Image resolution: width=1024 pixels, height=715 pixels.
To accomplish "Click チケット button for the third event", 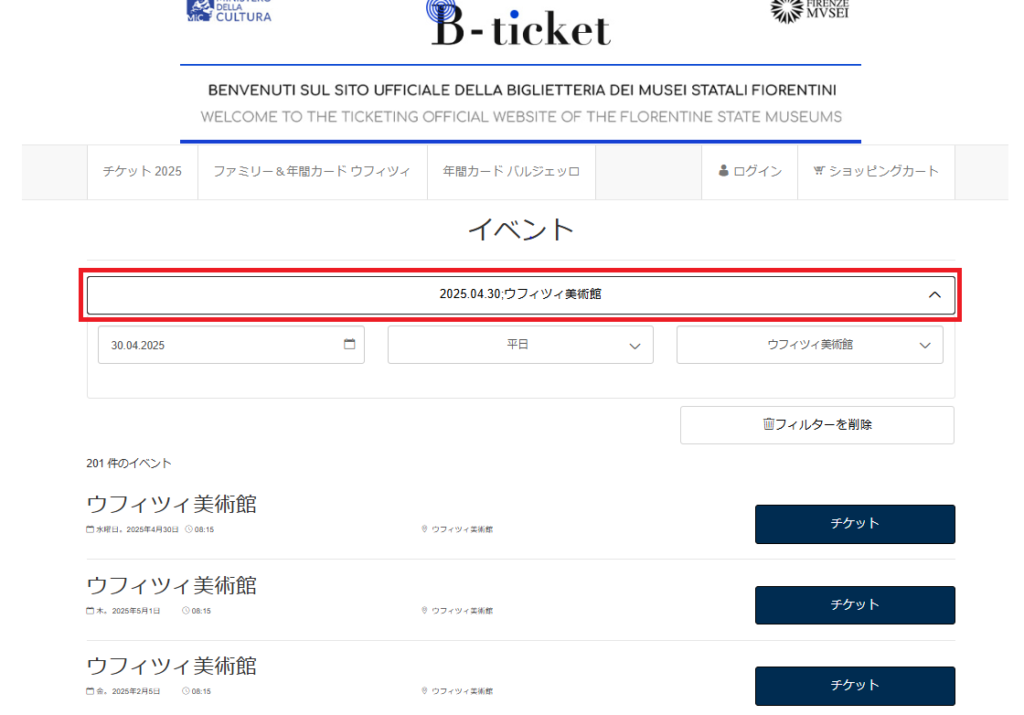I will pyautogui.click(x=855, y=686).
